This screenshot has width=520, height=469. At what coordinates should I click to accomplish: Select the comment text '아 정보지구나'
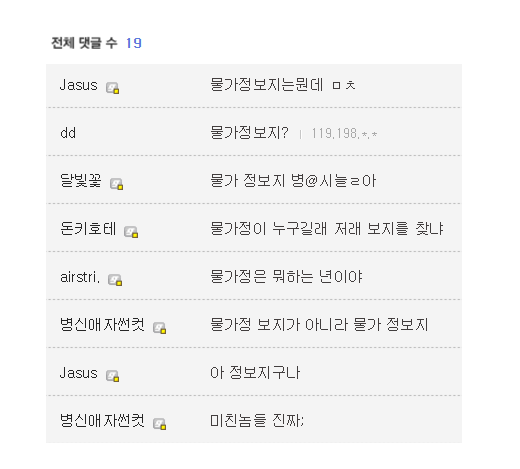pyautogui.click(x=255, y=373)
